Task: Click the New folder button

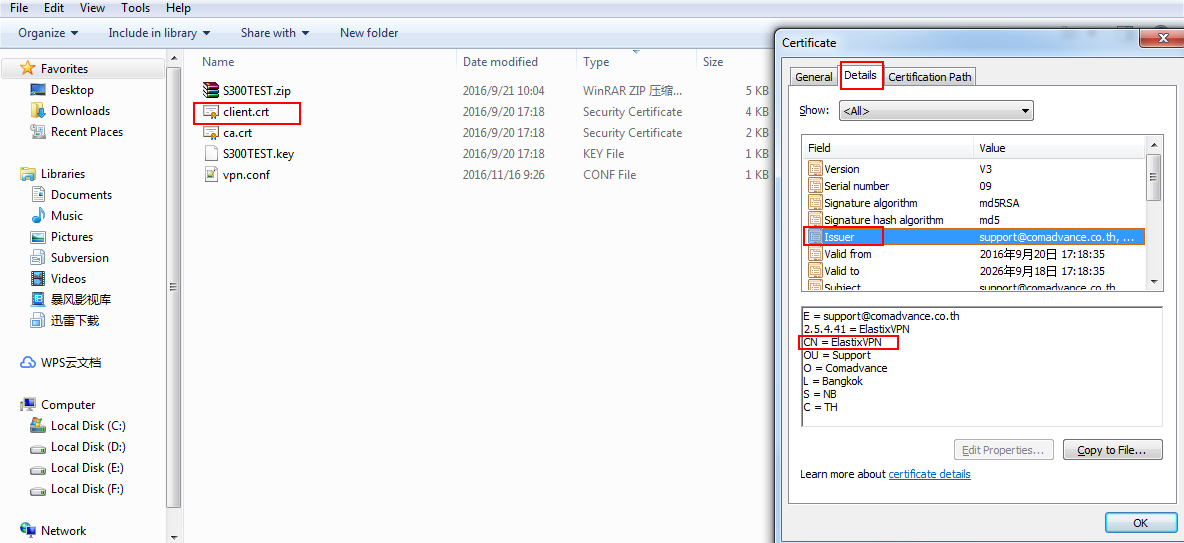Action: [369, 32]
